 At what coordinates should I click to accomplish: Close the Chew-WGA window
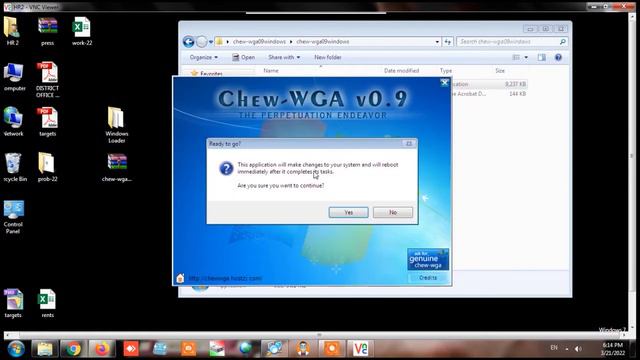click(x=444, y=82)
